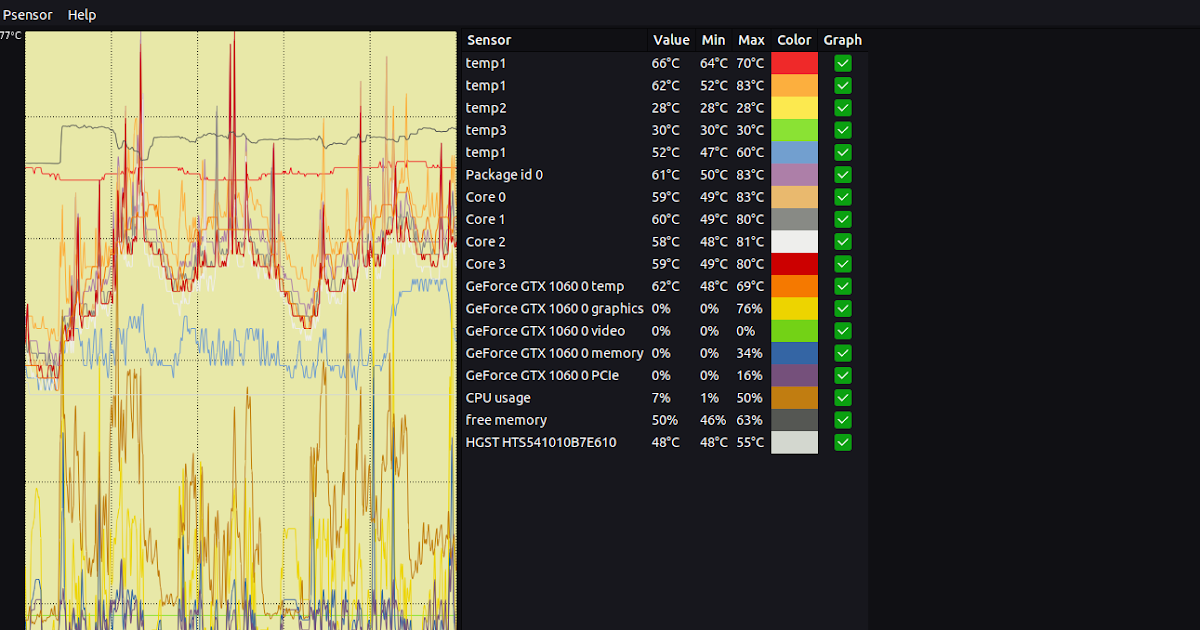Edit GeForce GTX 1060 0 memory color
The width and height of the screenshot is (1200, 630).
pyautogui.click(x=794, y=353)
